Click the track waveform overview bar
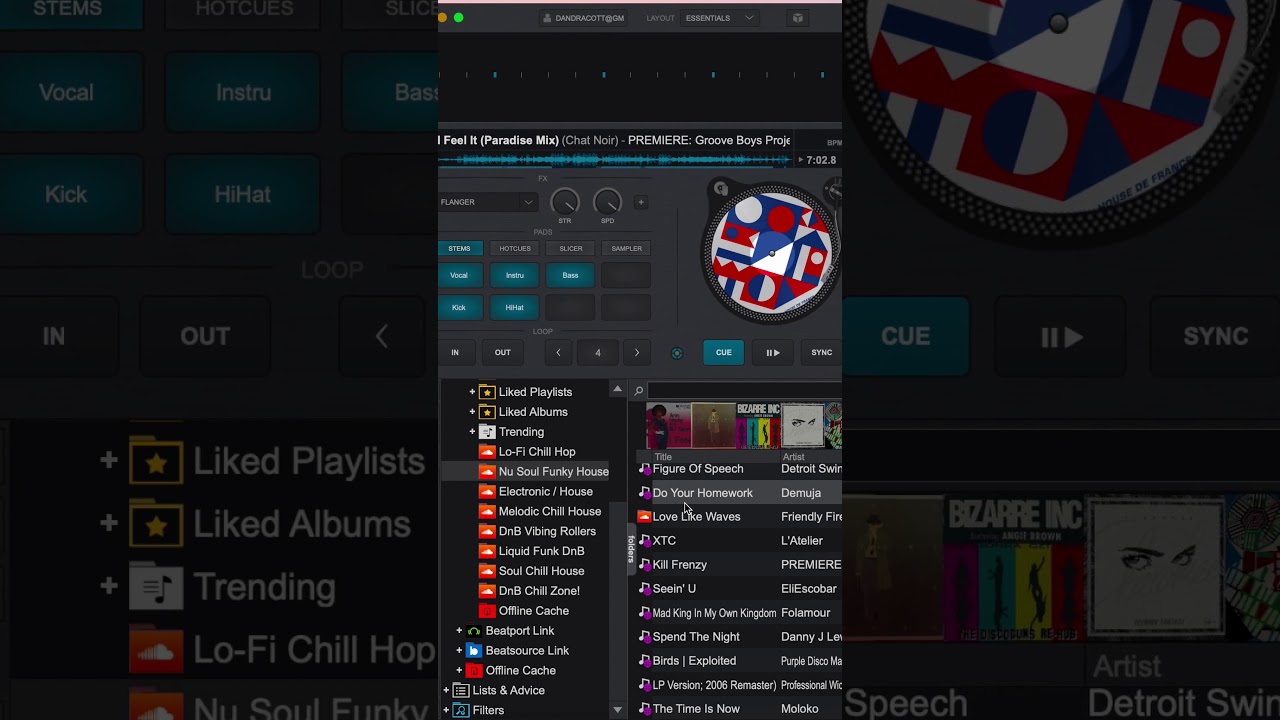Viewport: 1280px width, 720px height. click(615, 160)
